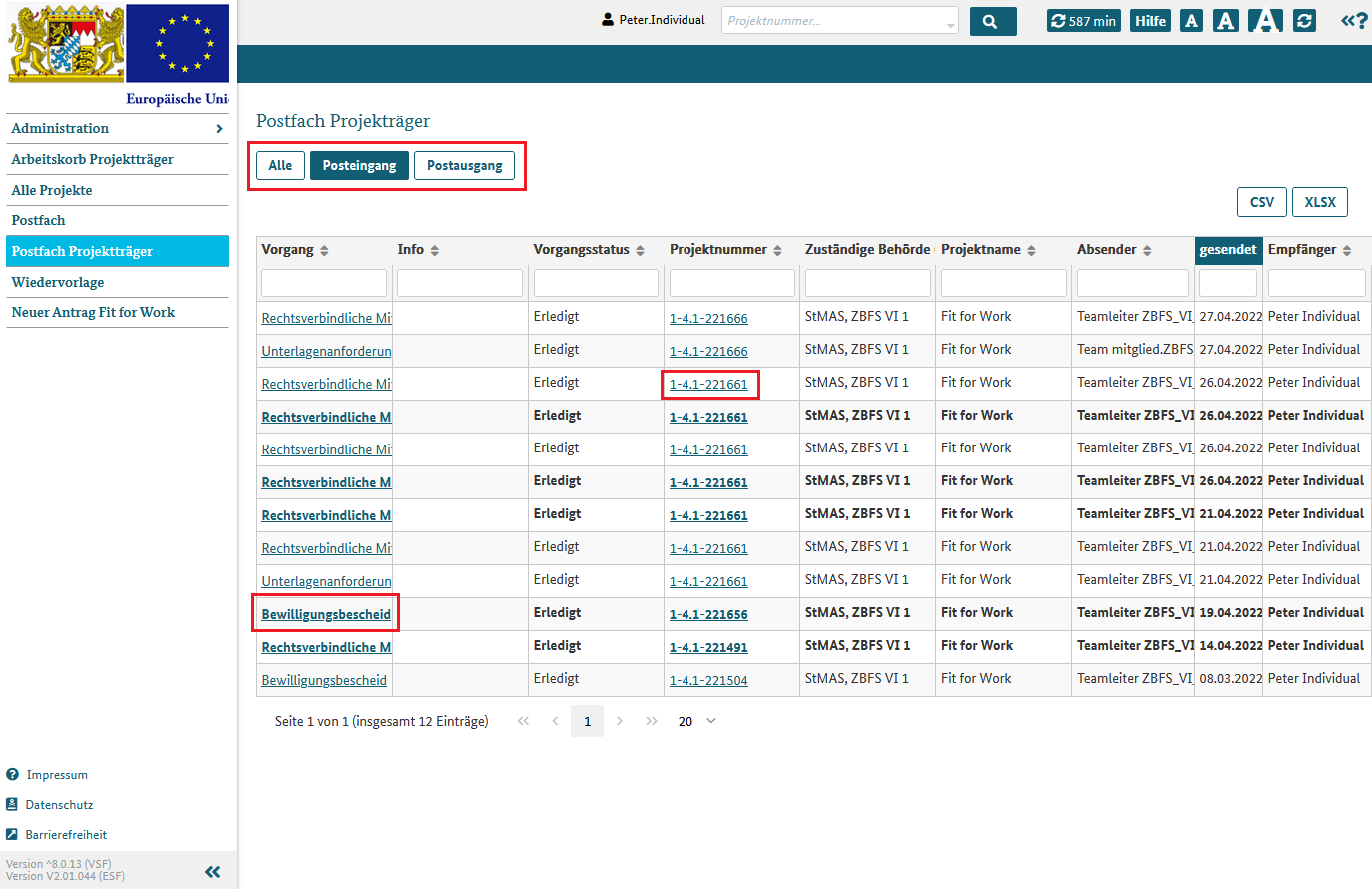Click Empfänger column filter field
The height and width of the screenshot is (889, 1372).
[1317, 283]
